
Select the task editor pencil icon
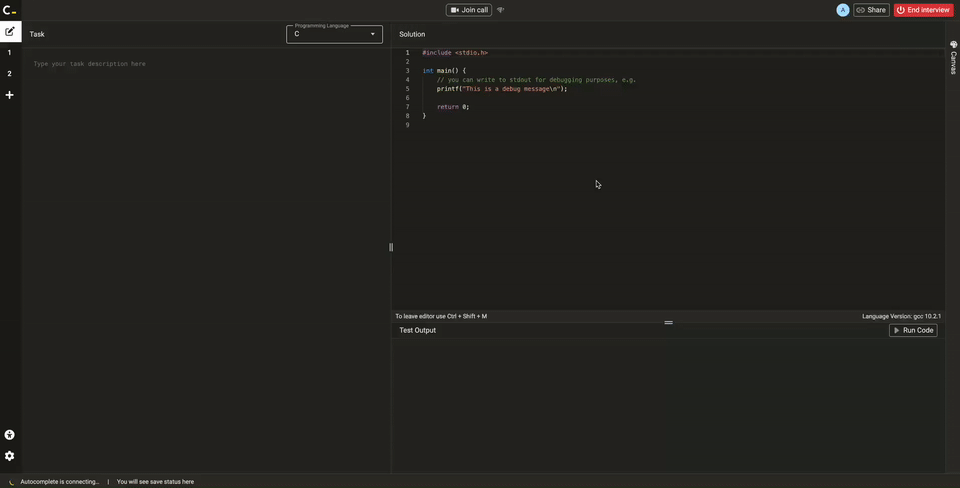pyautogui.click(x=10, y=32)
